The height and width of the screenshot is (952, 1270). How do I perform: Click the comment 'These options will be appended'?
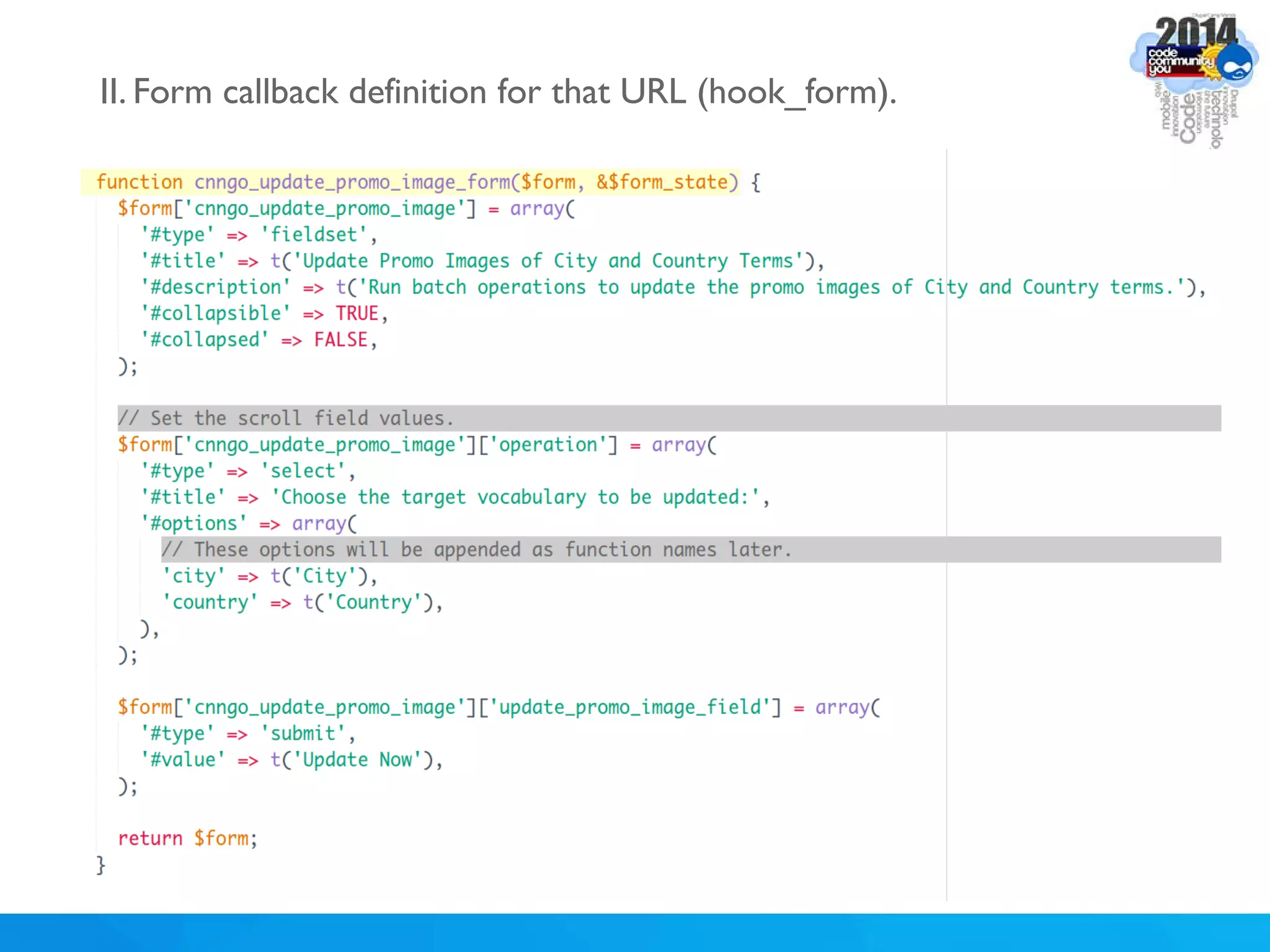[691, 550]
